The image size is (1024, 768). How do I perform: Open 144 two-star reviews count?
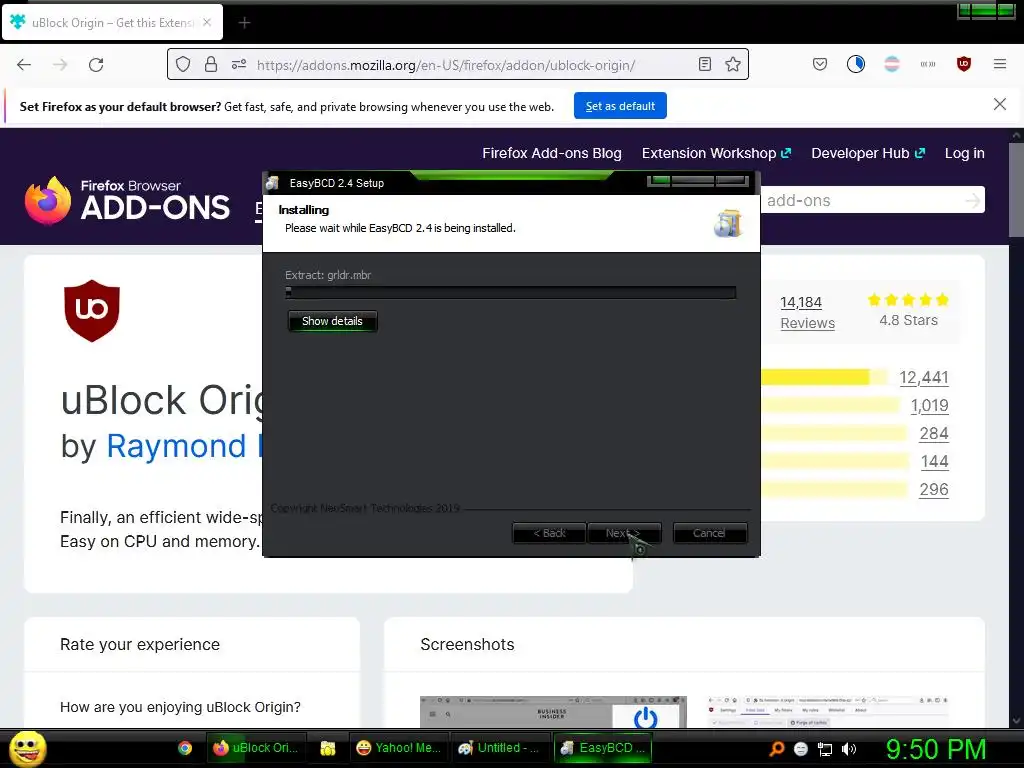click(x=935, y=462)
